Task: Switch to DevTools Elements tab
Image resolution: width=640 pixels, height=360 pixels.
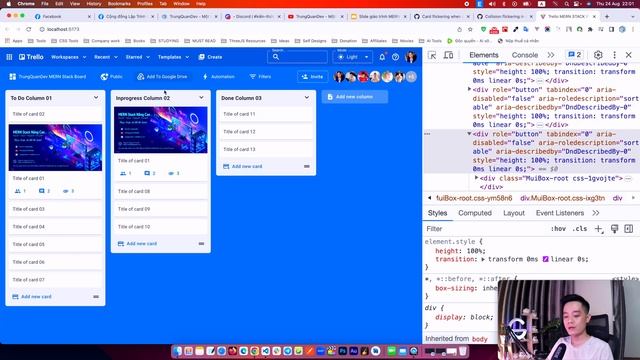Action: point(484,55)
